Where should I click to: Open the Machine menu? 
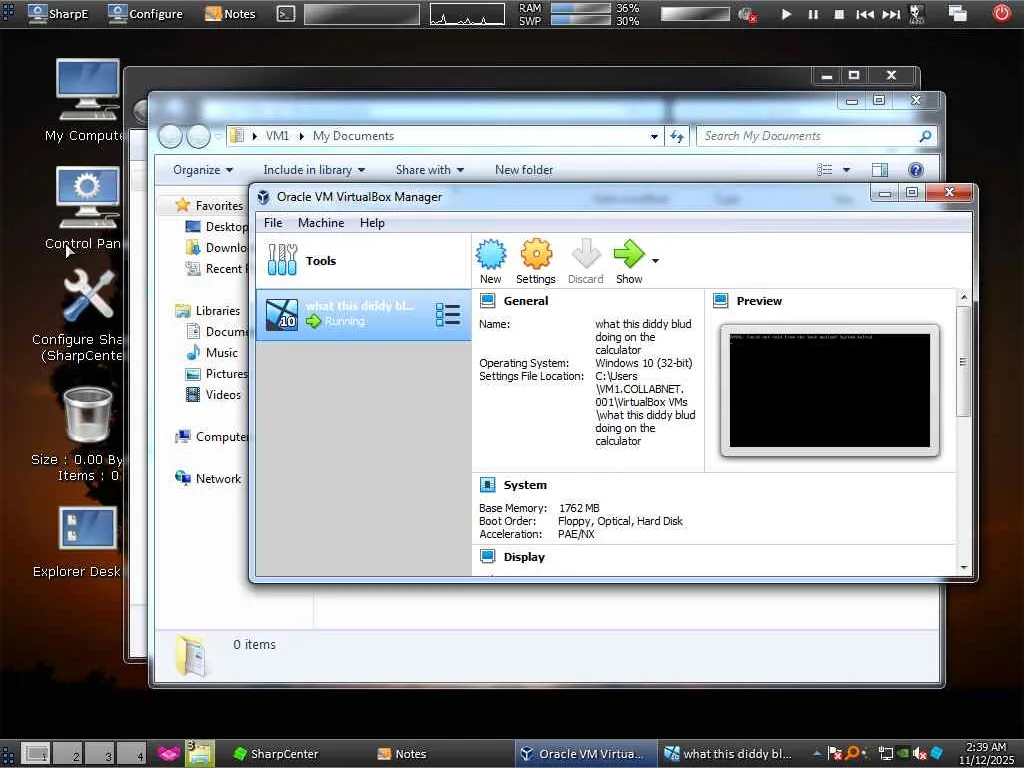pyautogui.click(x=321, y=223)
